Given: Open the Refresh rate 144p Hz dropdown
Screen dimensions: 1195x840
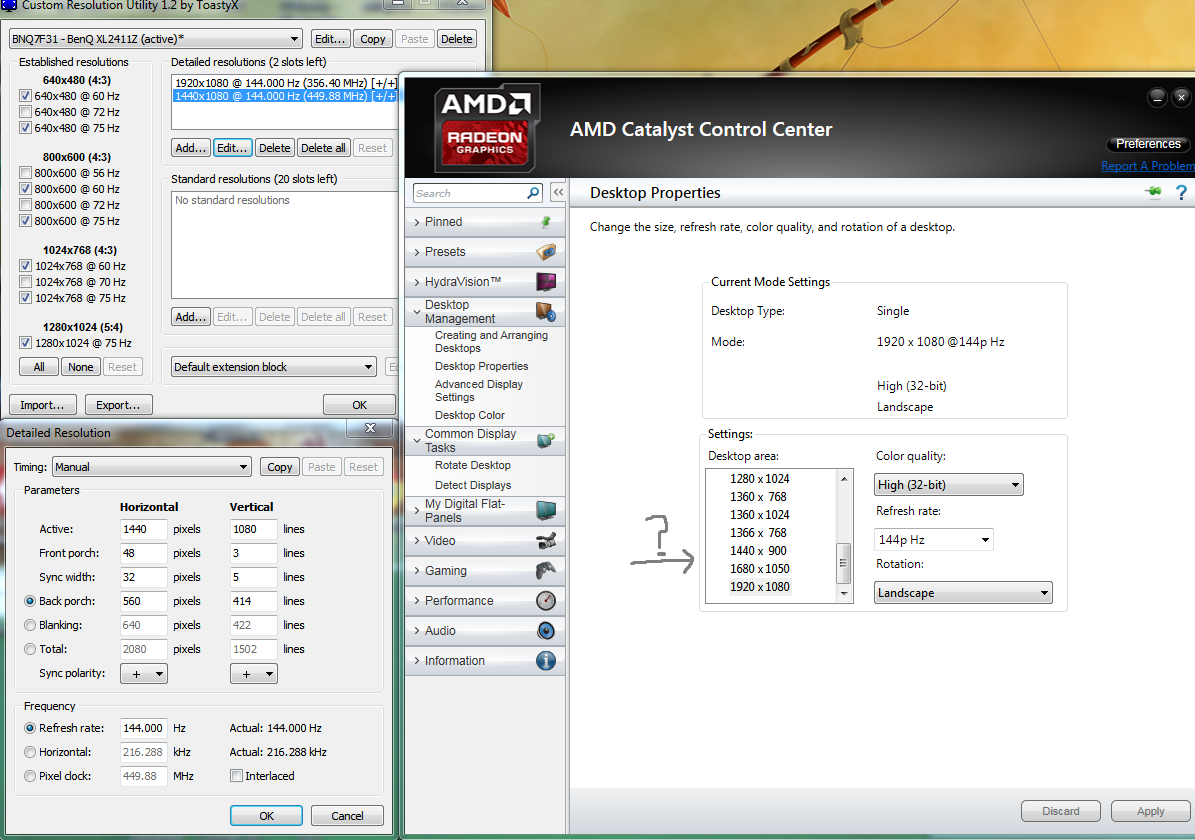Looking at the screenshot, I should (x=934, y=540).
